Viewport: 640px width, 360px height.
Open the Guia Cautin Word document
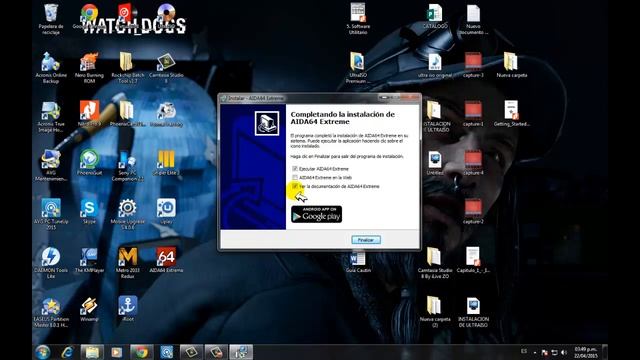358,262
